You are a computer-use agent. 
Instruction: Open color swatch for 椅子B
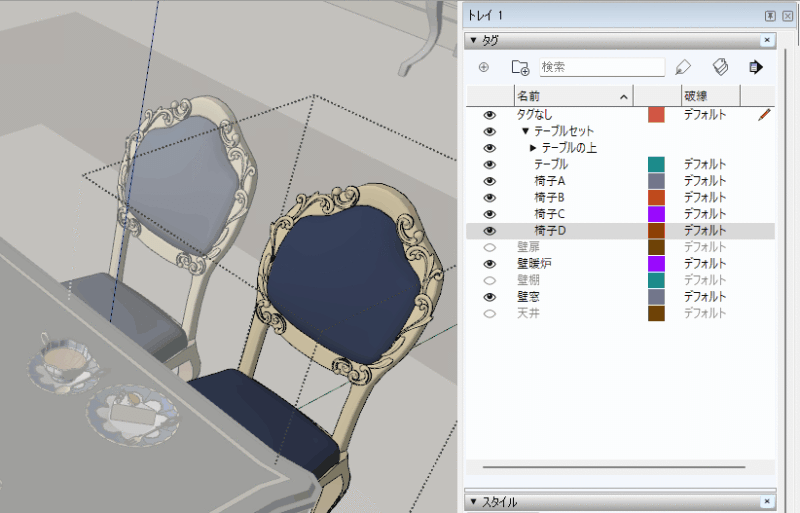click(656, 198)
